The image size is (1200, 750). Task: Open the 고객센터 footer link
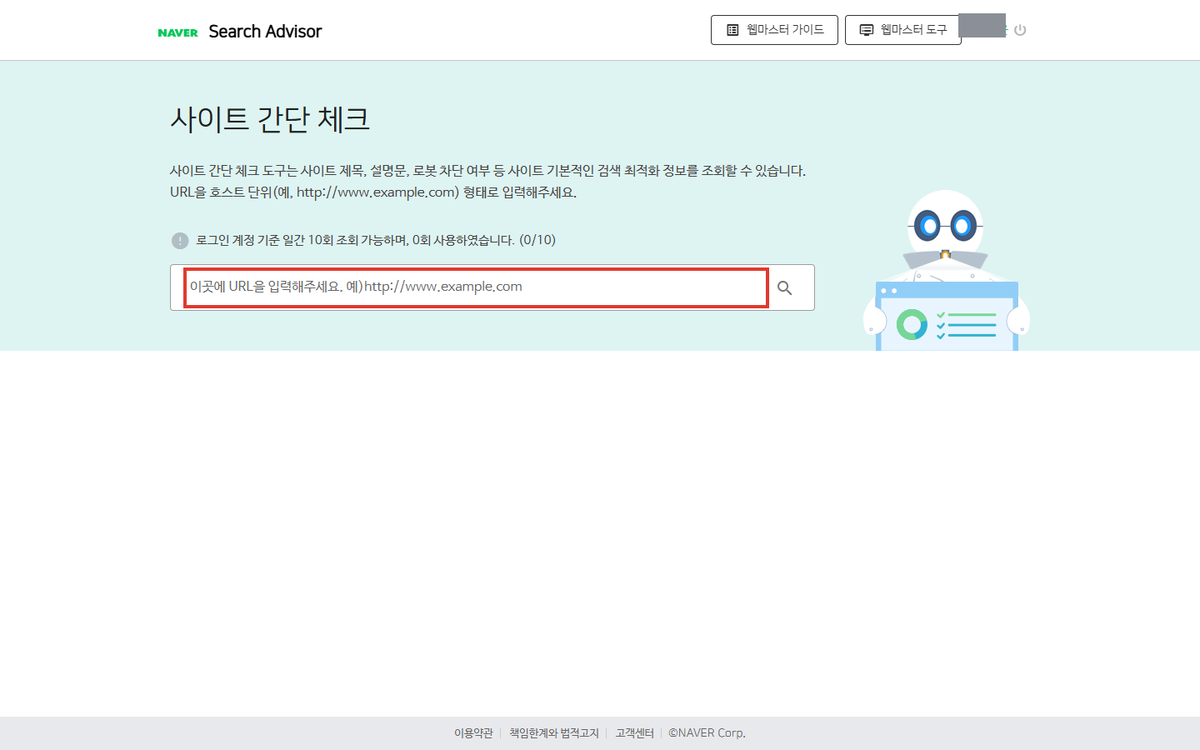click(634, 733)
